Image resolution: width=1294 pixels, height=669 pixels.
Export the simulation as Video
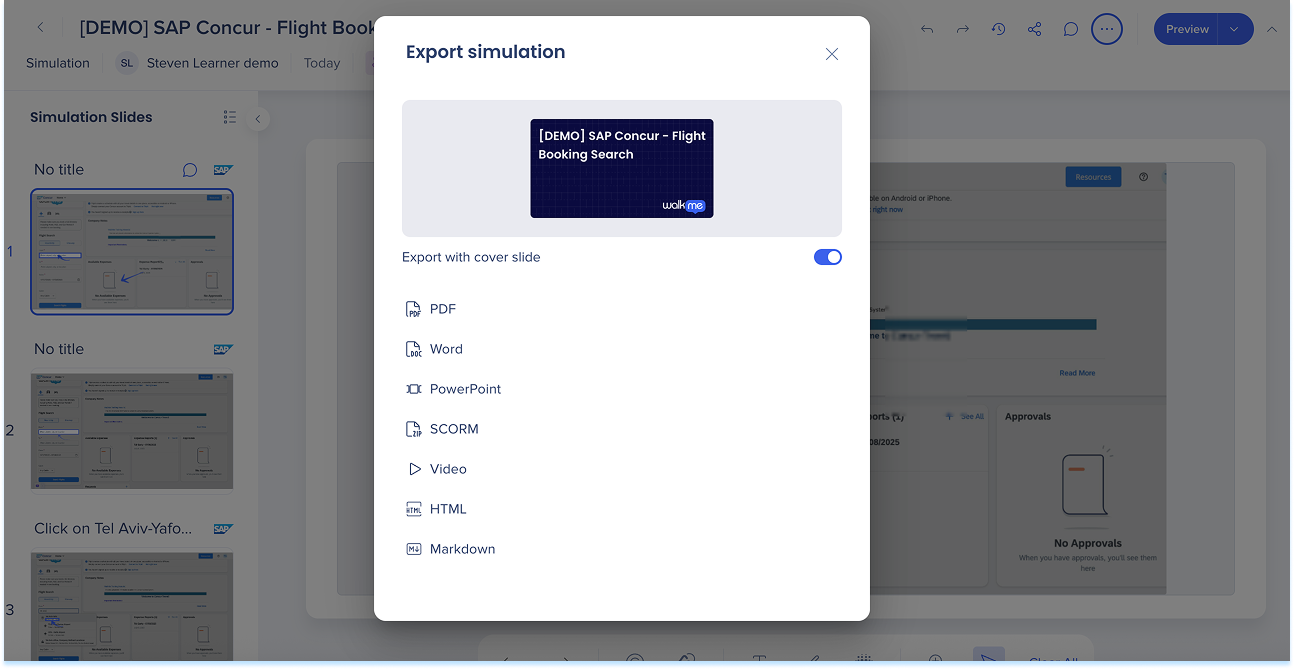(447, 469)
